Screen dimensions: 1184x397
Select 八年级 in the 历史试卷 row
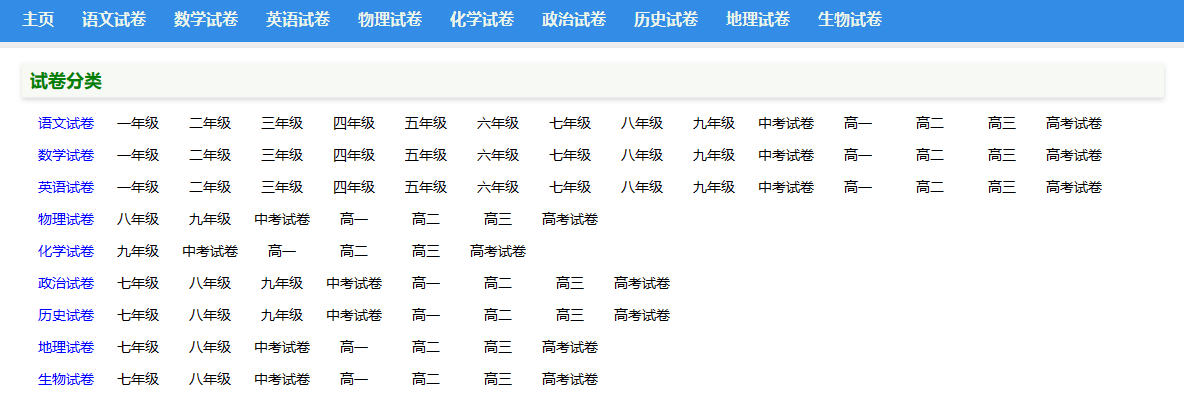point(210,315)
